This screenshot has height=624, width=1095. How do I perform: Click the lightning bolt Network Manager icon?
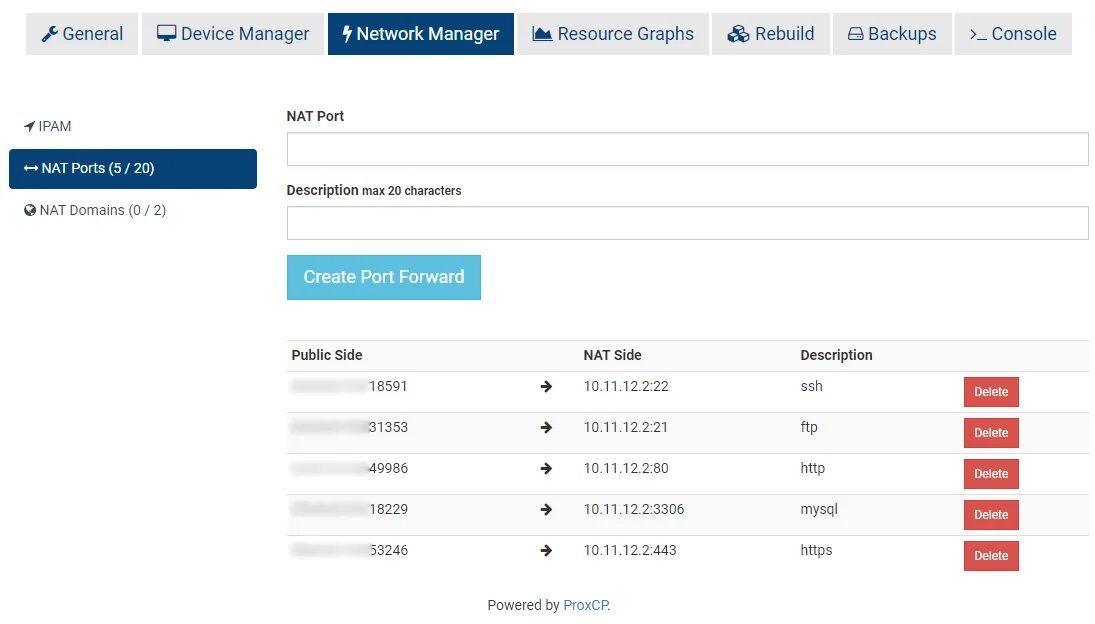pos(347,34)
